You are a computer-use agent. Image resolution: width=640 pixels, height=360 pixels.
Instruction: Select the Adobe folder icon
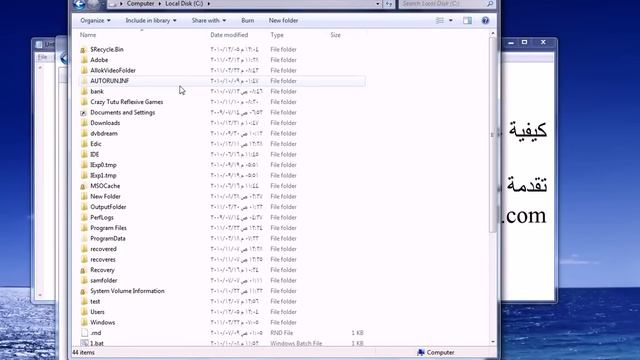tap(84, 60)
